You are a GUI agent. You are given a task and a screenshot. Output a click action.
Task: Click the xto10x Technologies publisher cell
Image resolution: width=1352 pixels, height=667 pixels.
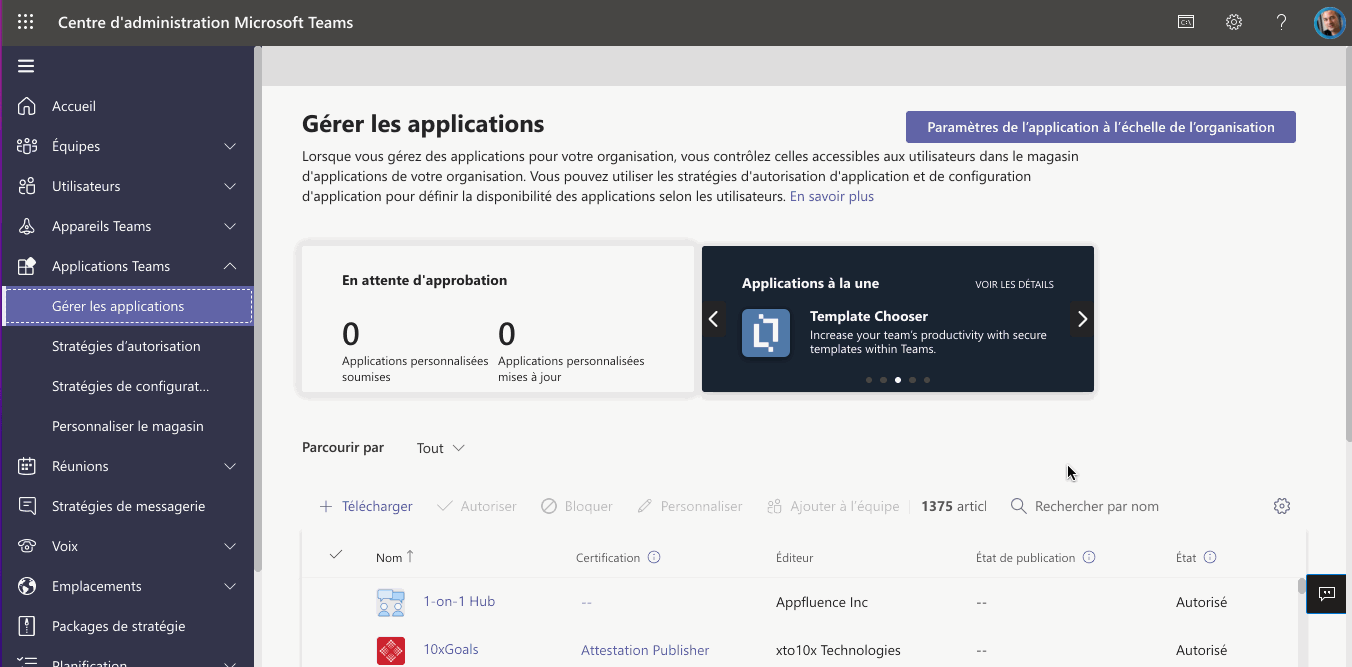[838, 650]
